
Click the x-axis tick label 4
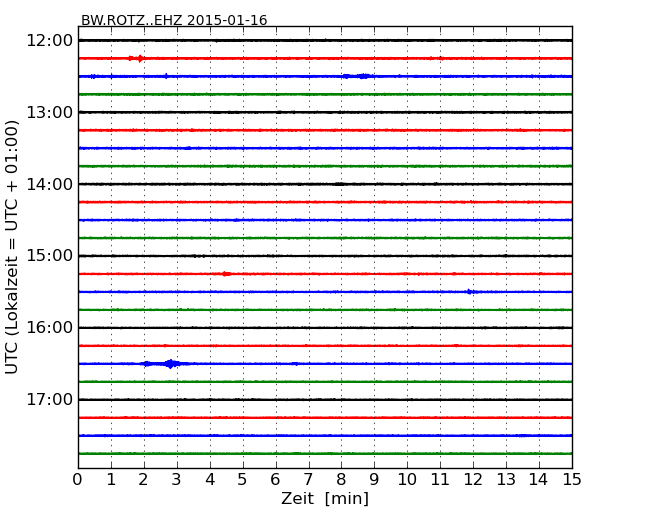coord(210,480)
